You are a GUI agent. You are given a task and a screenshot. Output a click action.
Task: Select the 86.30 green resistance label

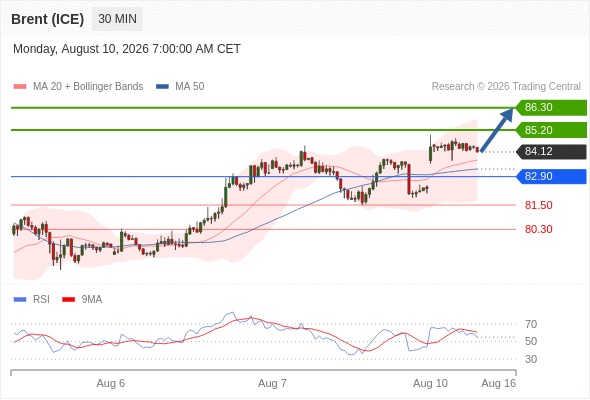(x=551, y=108)
